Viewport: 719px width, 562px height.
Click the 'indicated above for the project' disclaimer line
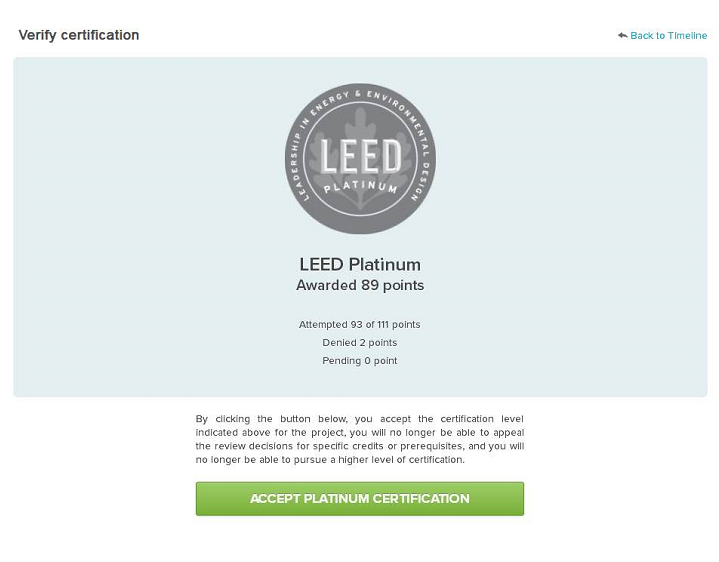coord(360,432)
